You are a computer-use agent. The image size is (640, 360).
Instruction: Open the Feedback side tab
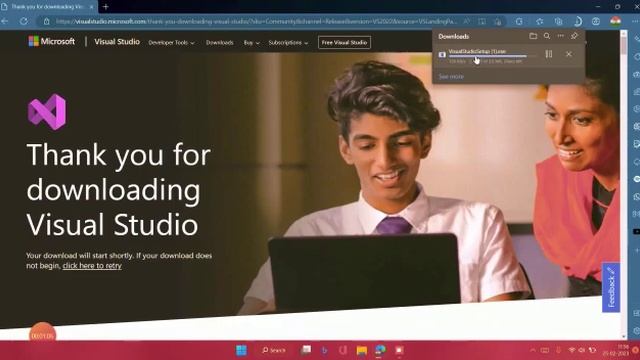click(x=611, y=287)
